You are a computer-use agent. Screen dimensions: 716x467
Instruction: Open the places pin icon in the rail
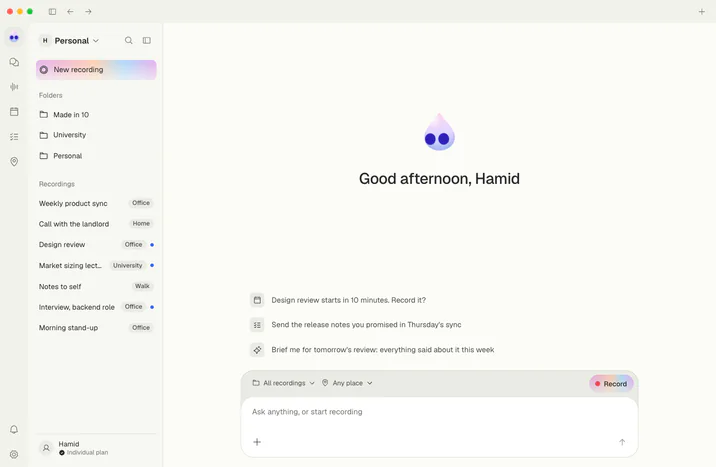point(14,162)
